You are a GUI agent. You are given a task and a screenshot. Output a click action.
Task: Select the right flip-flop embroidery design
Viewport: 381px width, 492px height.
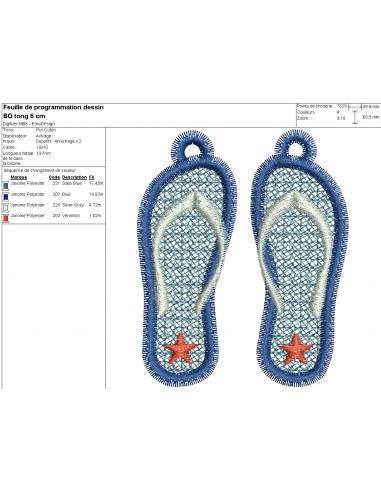[x=299, y=258]
